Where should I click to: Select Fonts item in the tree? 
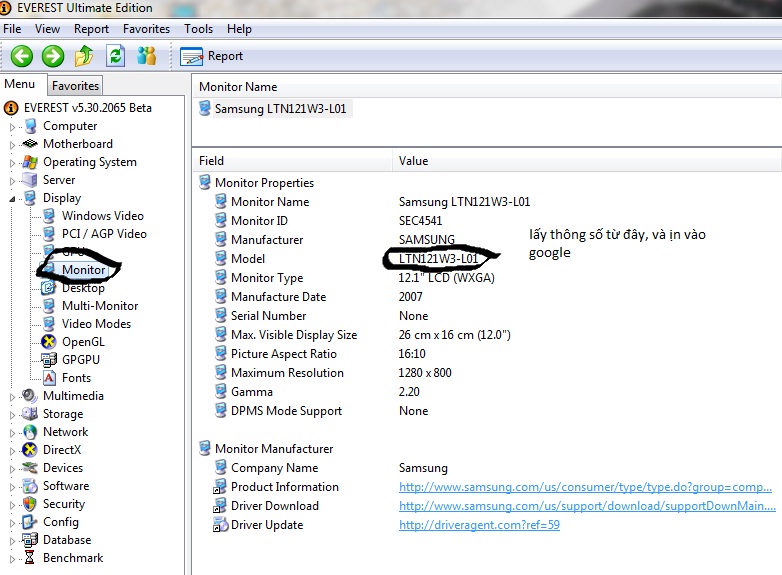click(x=76, y=378)
